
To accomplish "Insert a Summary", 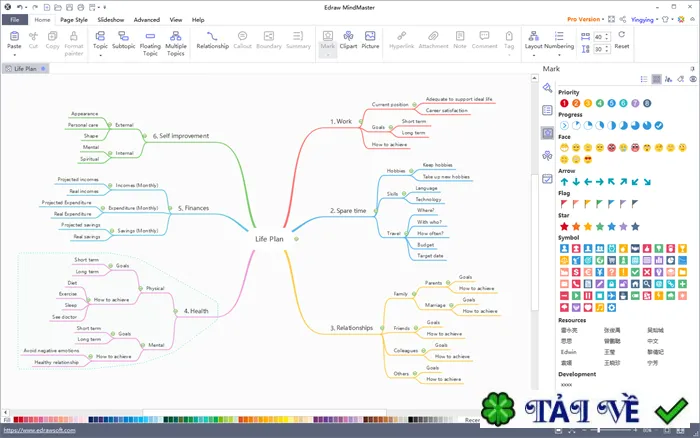I will coord(298,40).
